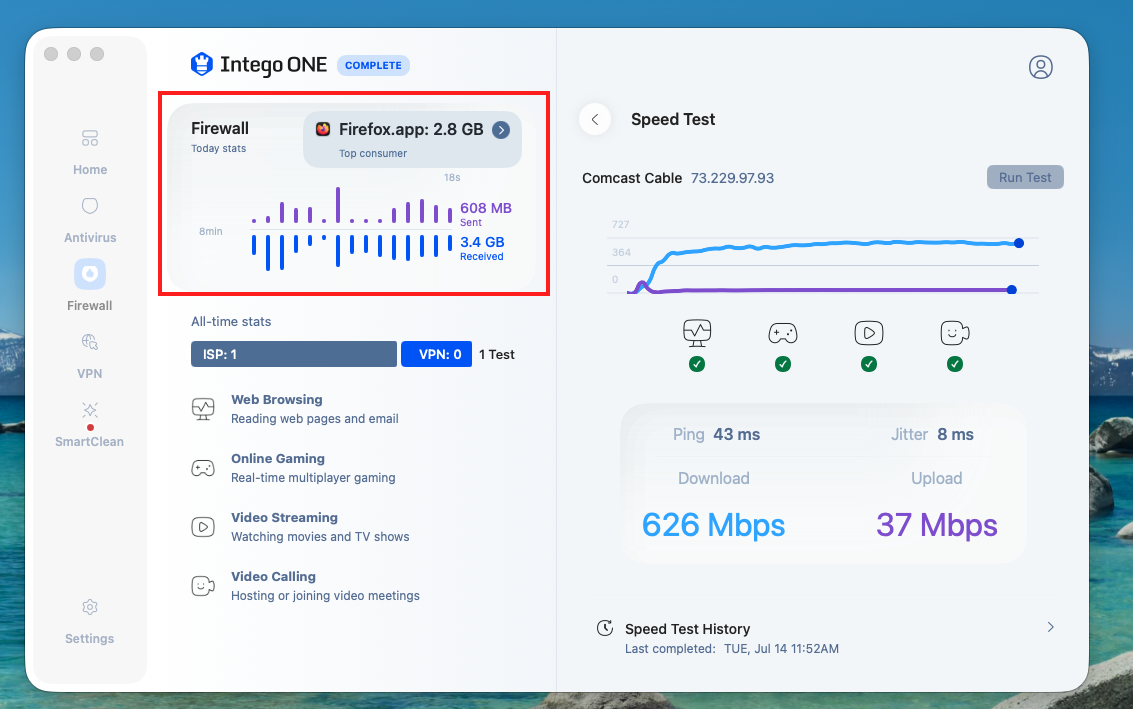Click the Intego ONE castle logo

point(202,64)
